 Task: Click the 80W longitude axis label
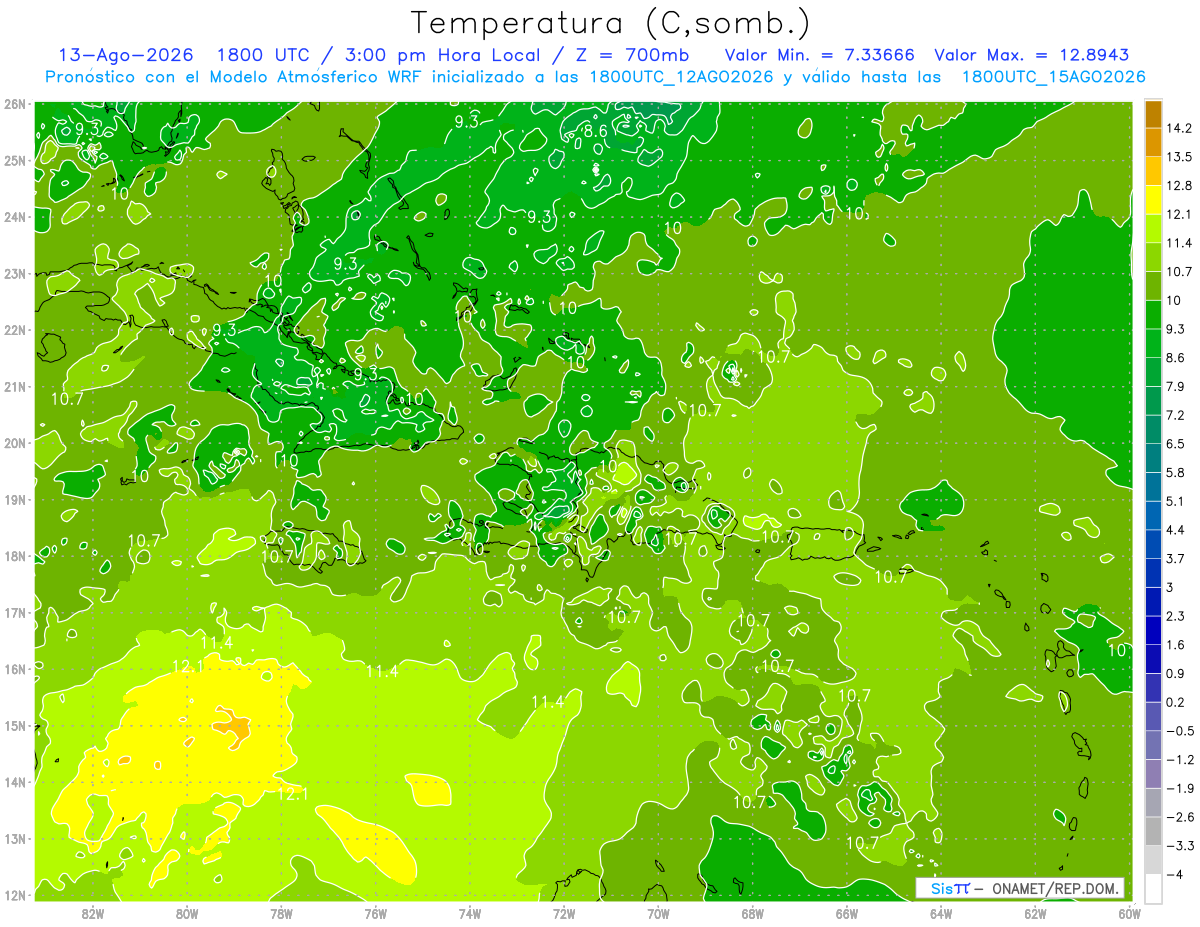coord(187,913)
